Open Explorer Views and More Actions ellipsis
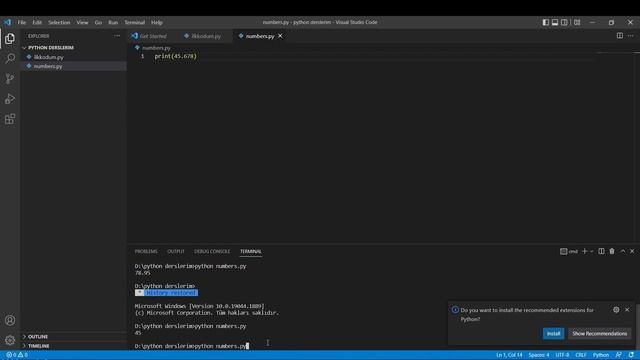The width and height of the screenshot is (640, 360). 117,36
